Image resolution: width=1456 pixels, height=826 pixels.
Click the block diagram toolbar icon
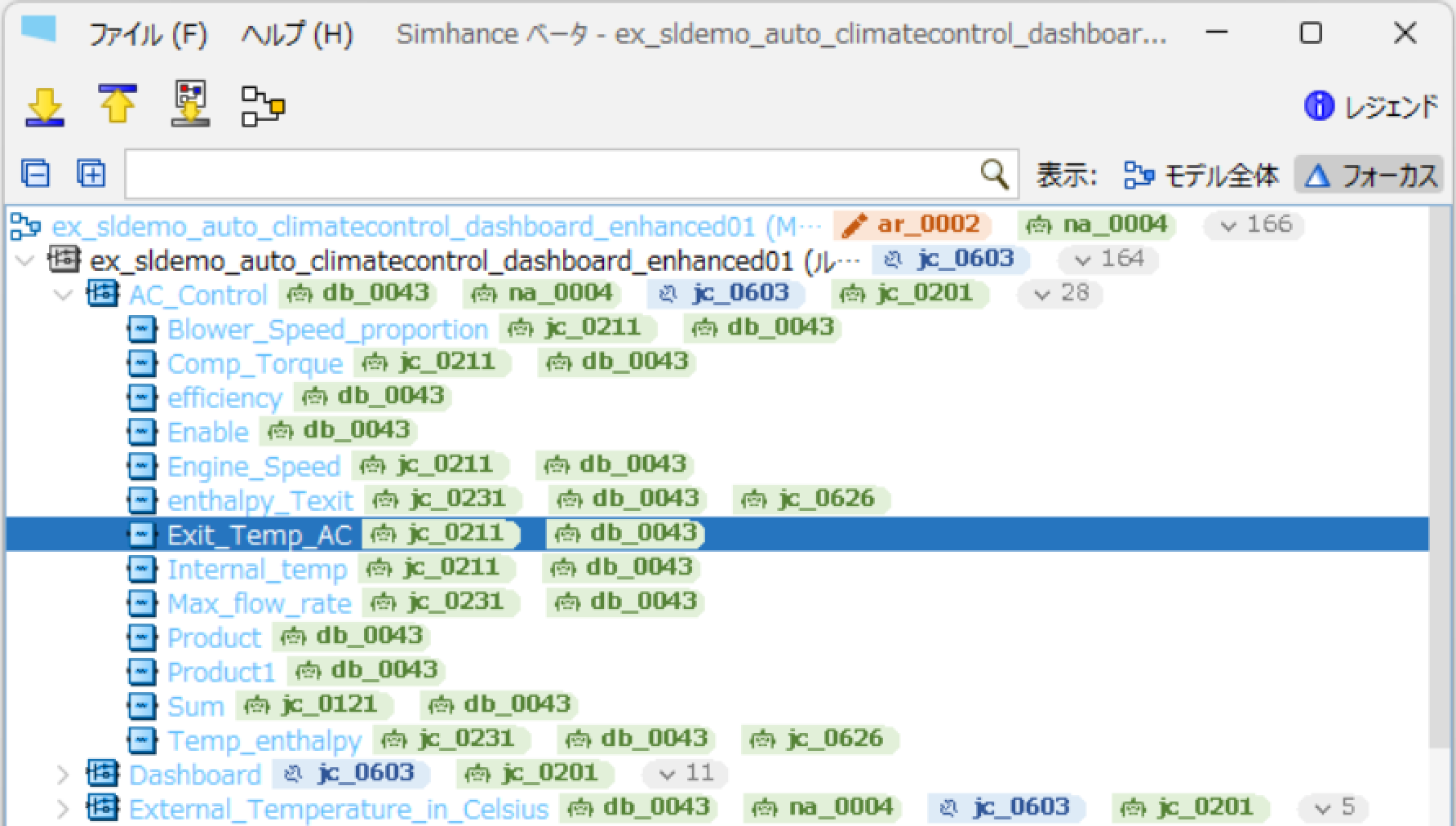coord(263,106)
